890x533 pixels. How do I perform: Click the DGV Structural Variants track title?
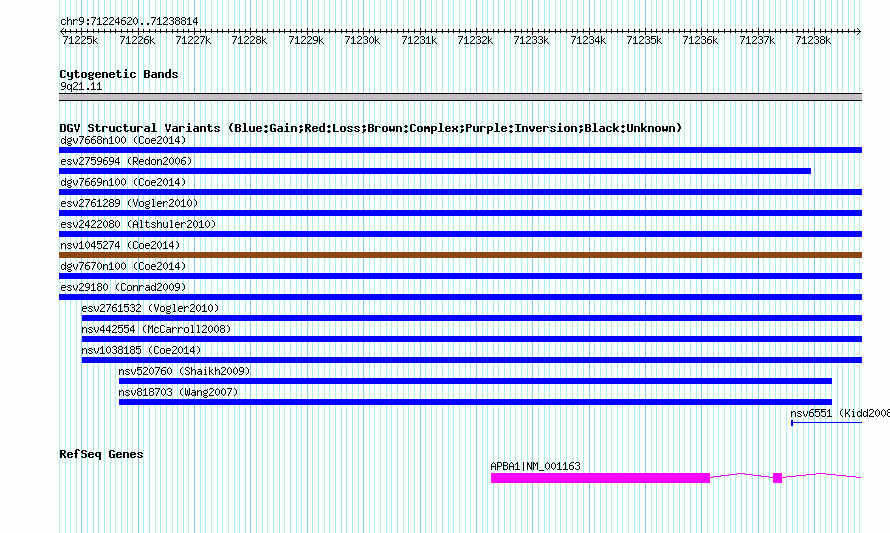coord(371,128)
